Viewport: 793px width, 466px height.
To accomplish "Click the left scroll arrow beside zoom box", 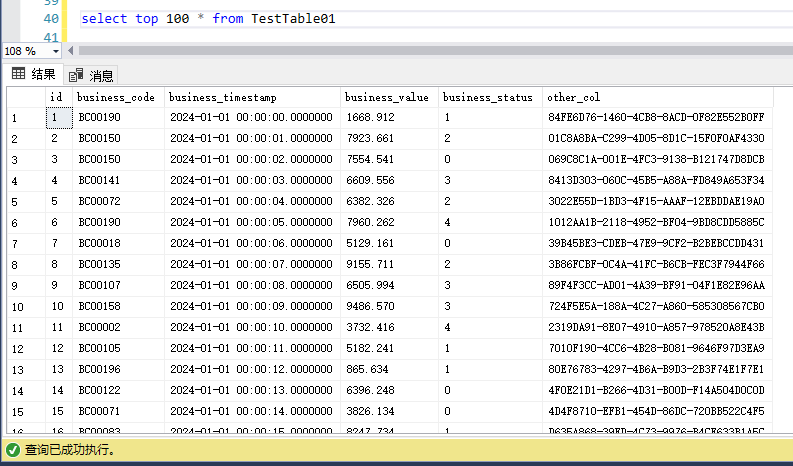I will tap(70, 50).
